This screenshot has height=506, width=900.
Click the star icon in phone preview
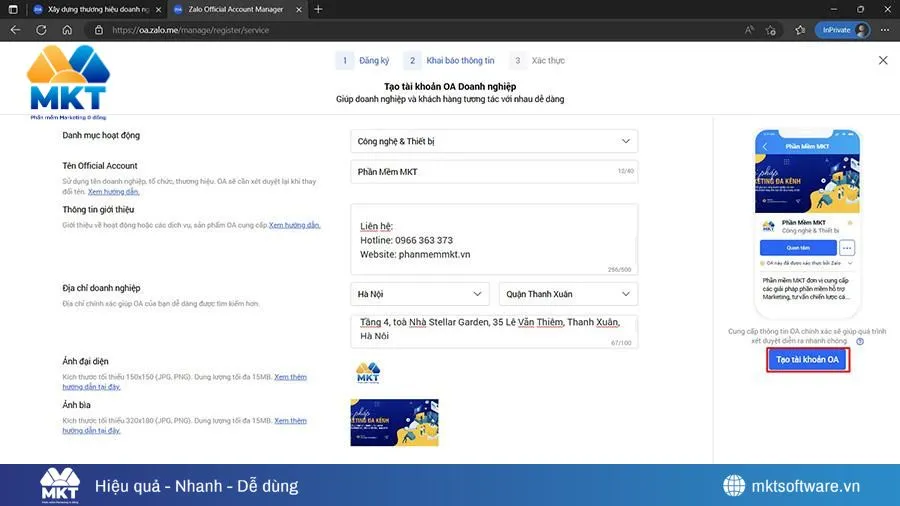click(850, 223)
